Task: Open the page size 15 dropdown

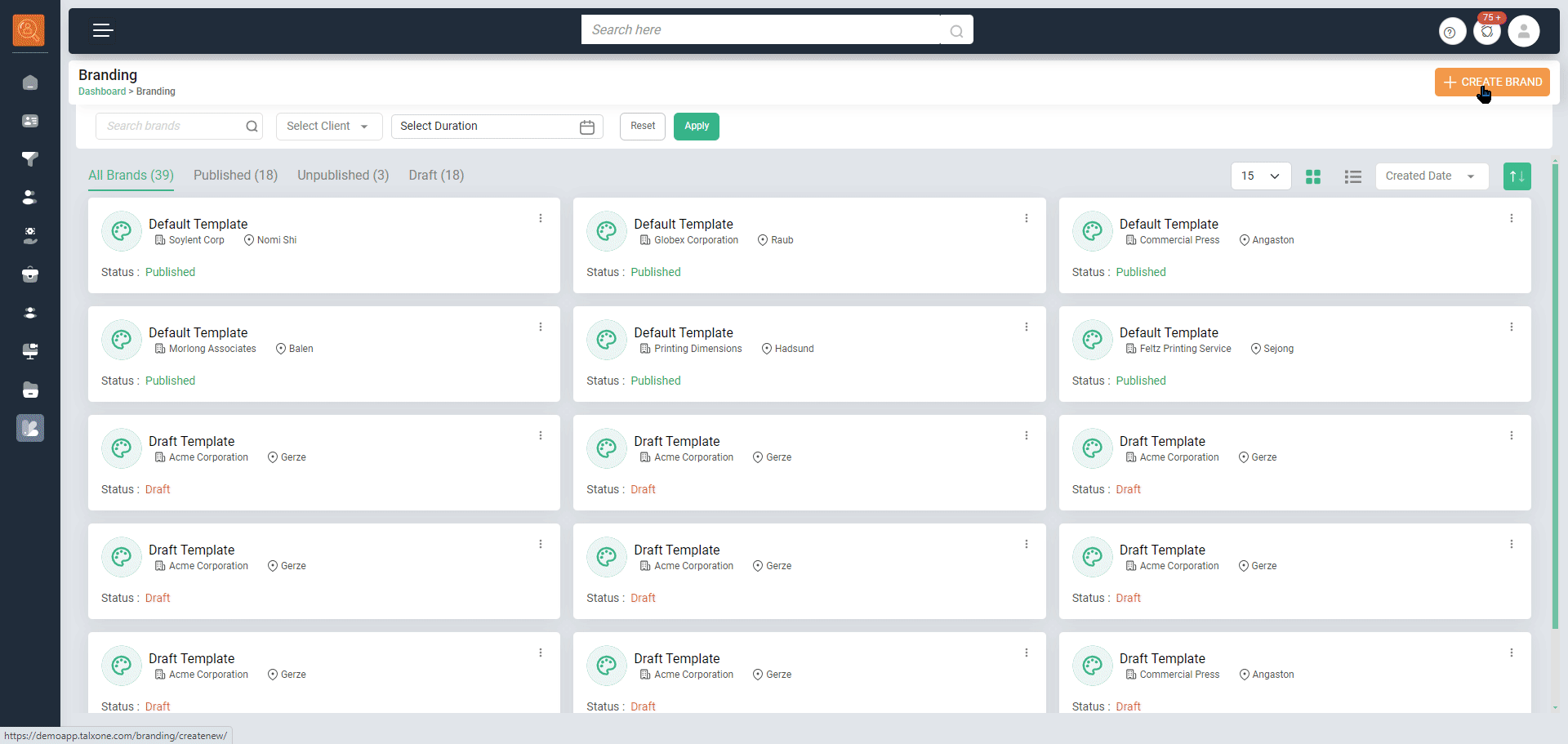Action: point(1260,176)
